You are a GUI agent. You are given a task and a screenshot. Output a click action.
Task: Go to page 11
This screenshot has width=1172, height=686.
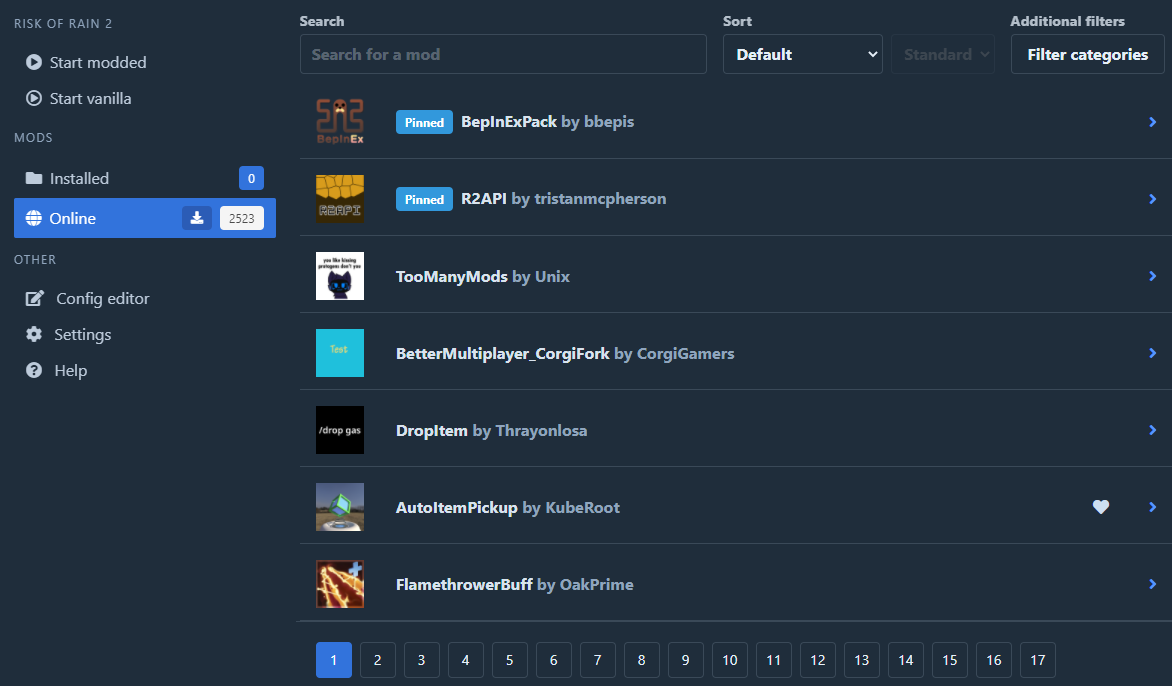(x=774, y=660)
